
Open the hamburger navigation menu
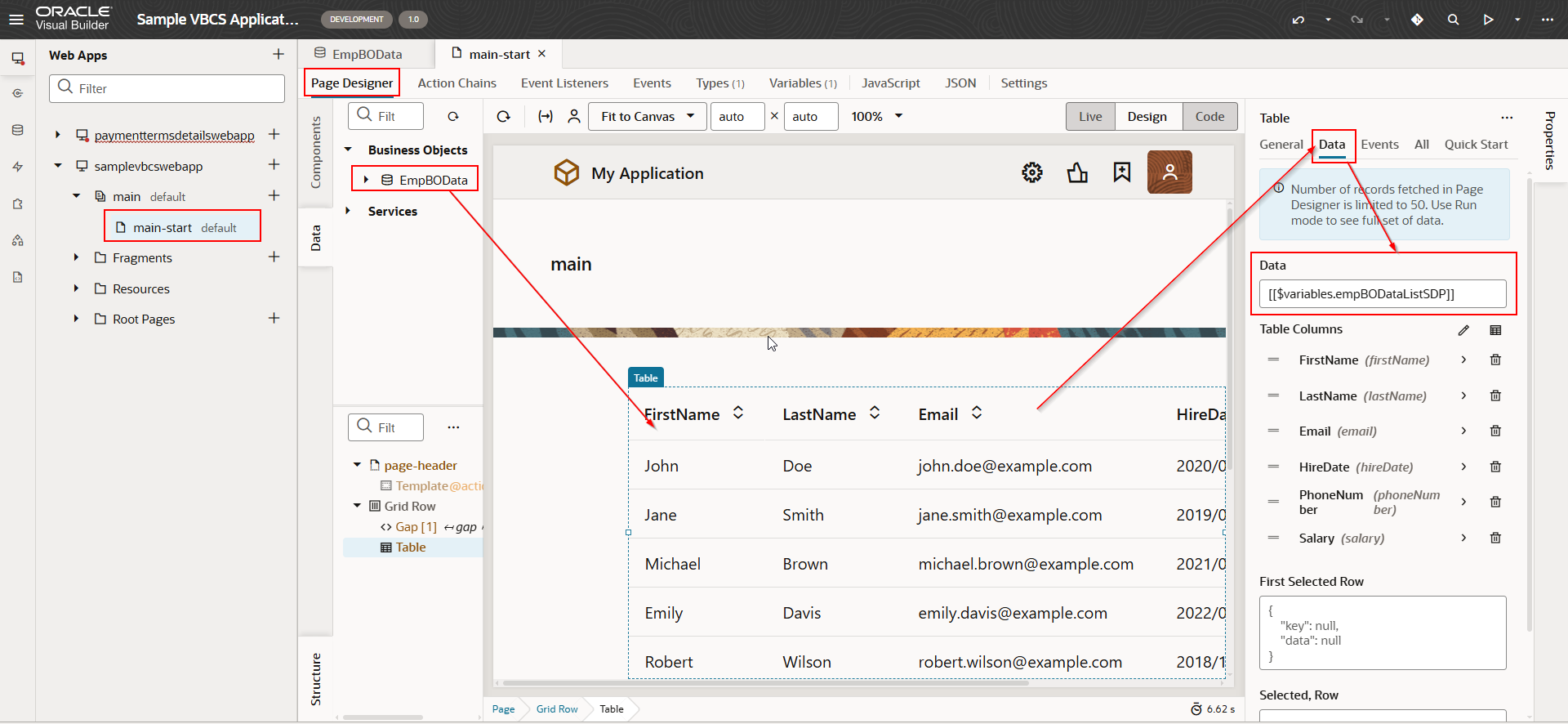click(x=16, y=19)
